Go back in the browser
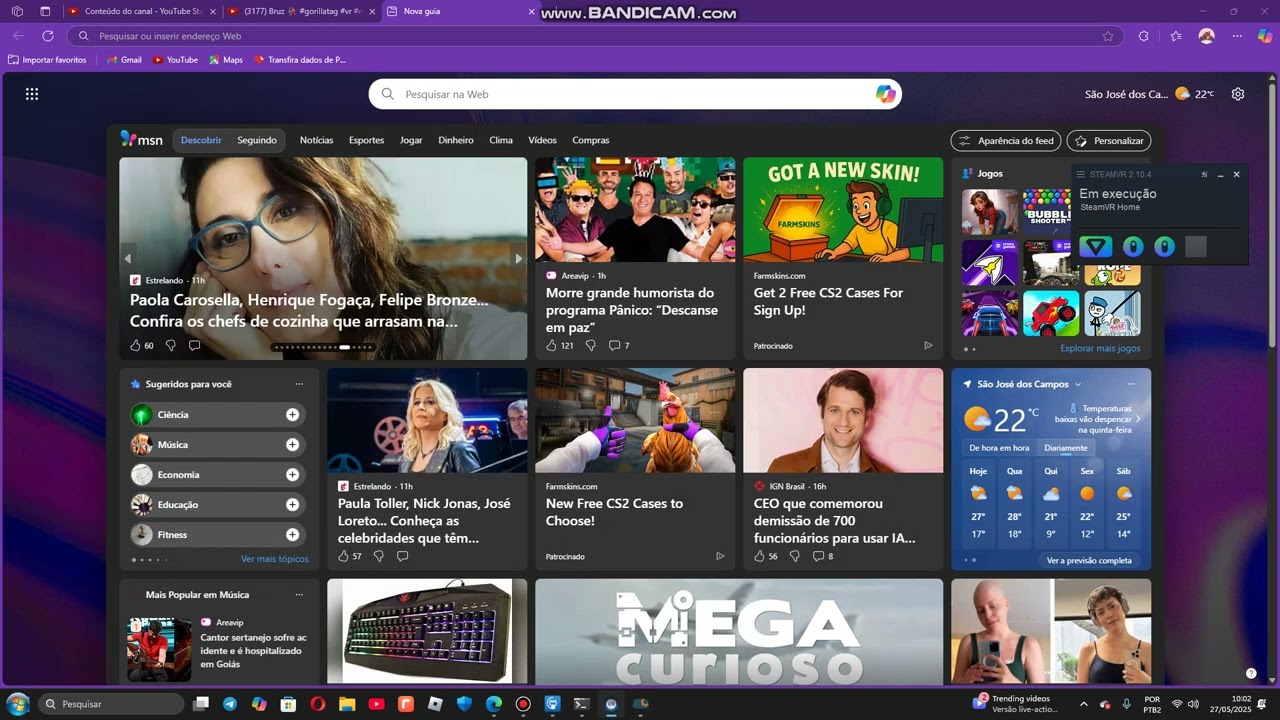This screenshot has width=1280, height=720. 19,36
